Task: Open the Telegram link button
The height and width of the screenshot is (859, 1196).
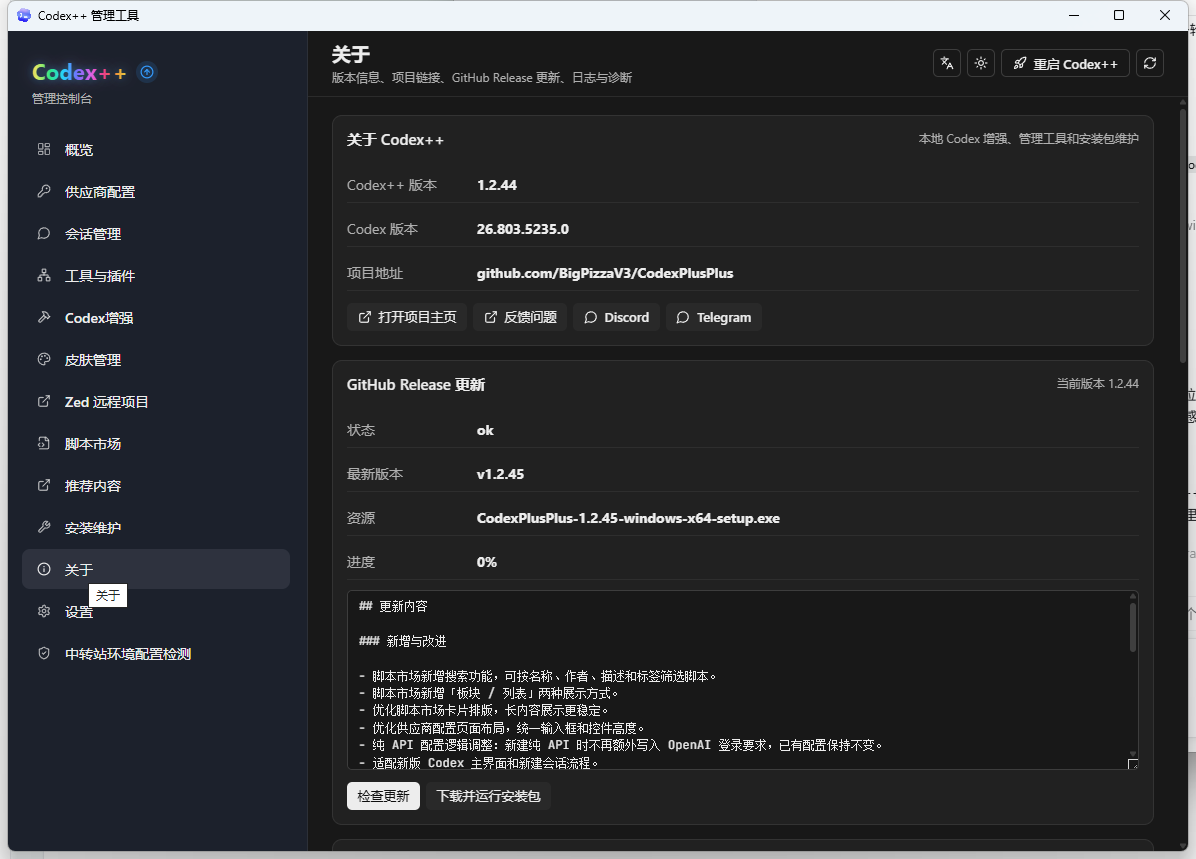Action: coord(713,317)
